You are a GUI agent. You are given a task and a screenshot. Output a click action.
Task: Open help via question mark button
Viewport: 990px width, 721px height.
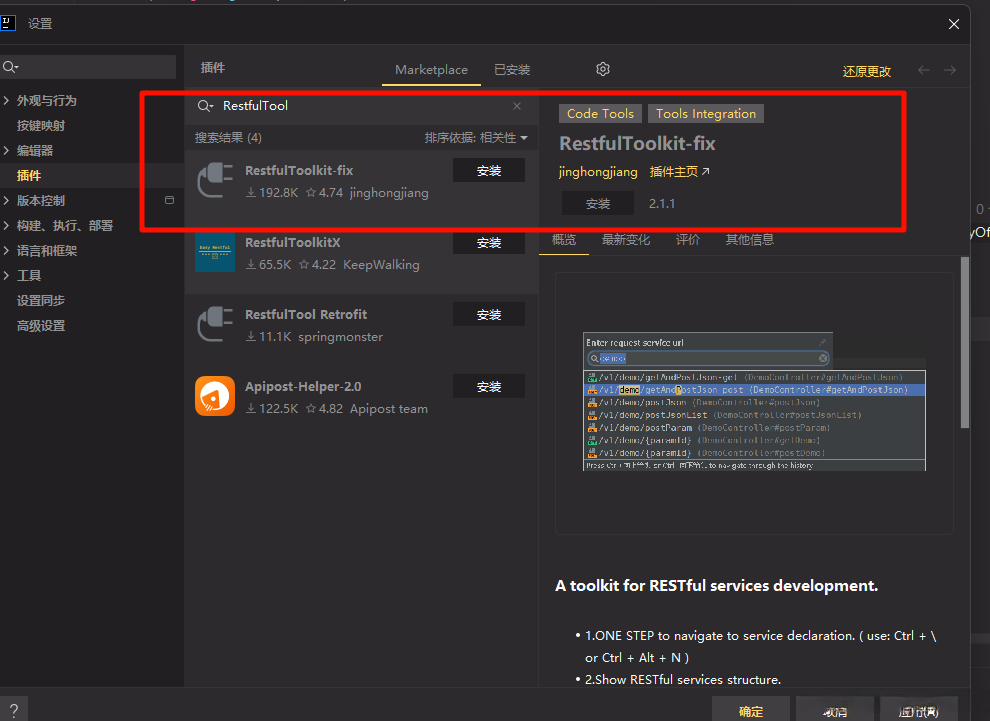click(14, 709)
